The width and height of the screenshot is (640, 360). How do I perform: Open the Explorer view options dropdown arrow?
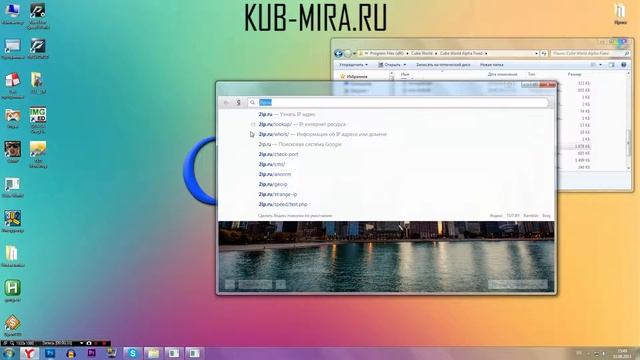coord(600,65)
